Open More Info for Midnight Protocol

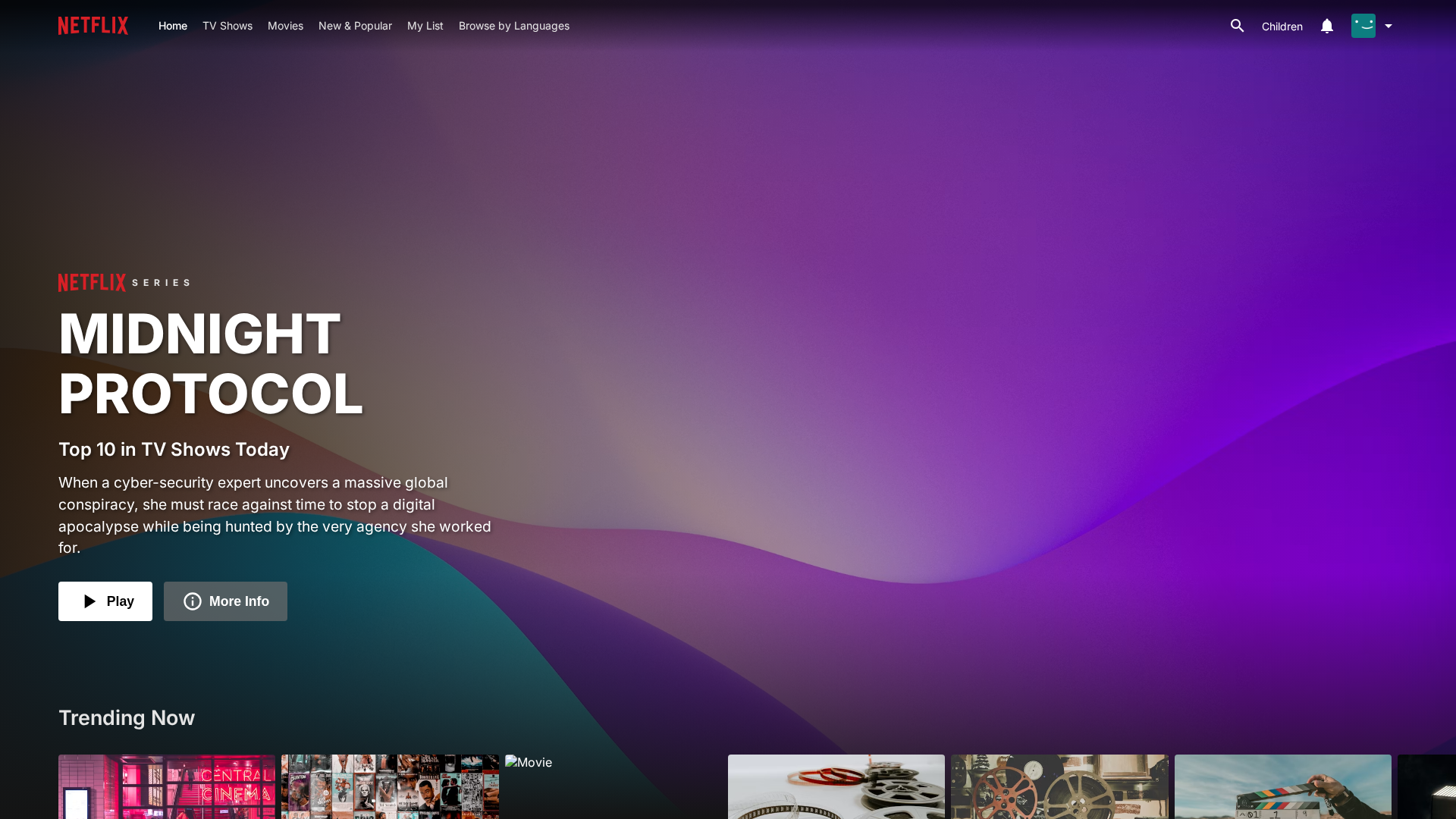click(x=225, y=601)
